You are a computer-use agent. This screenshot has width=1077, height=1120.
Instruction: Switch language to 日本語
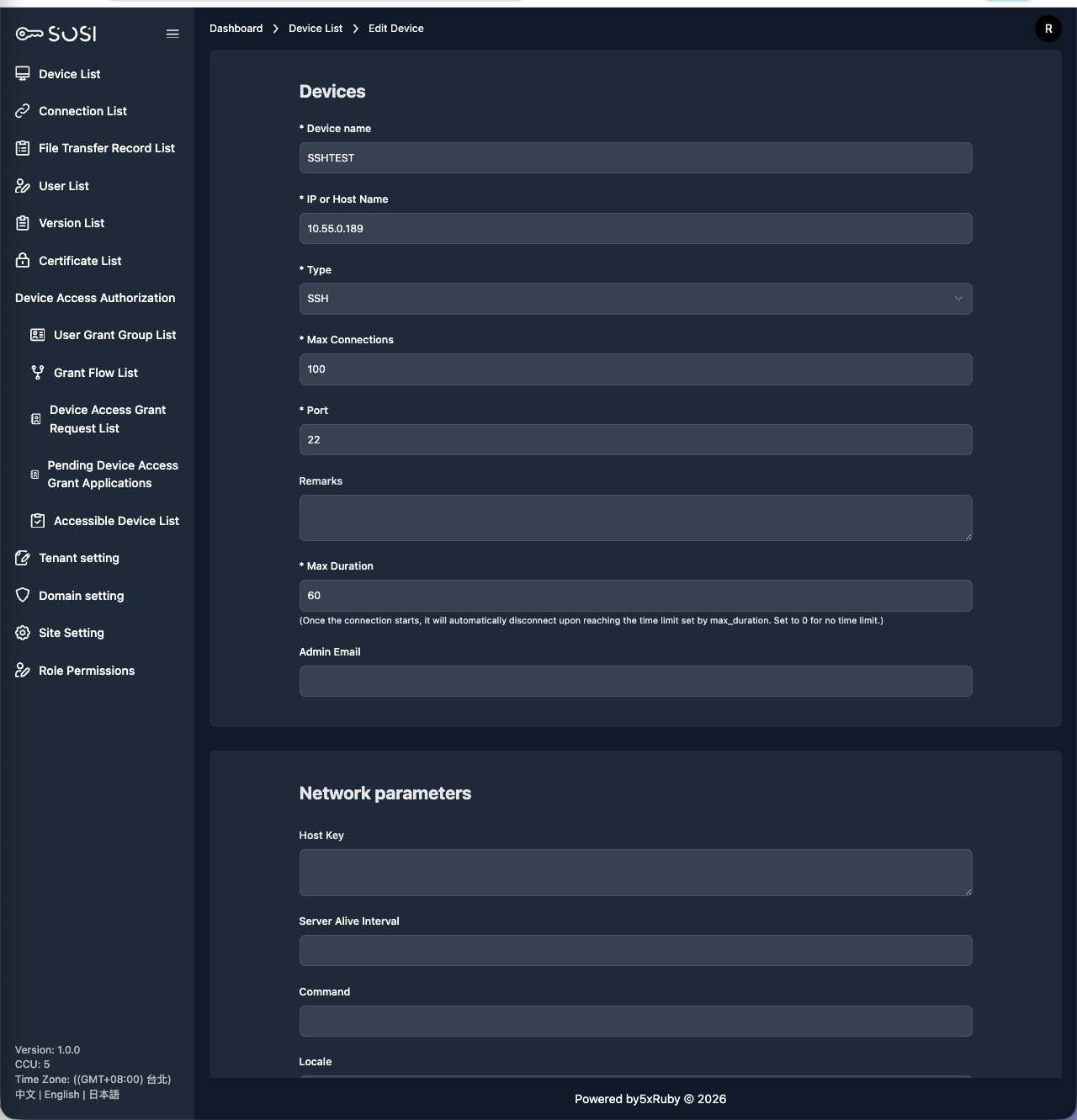pos(104,1095)
